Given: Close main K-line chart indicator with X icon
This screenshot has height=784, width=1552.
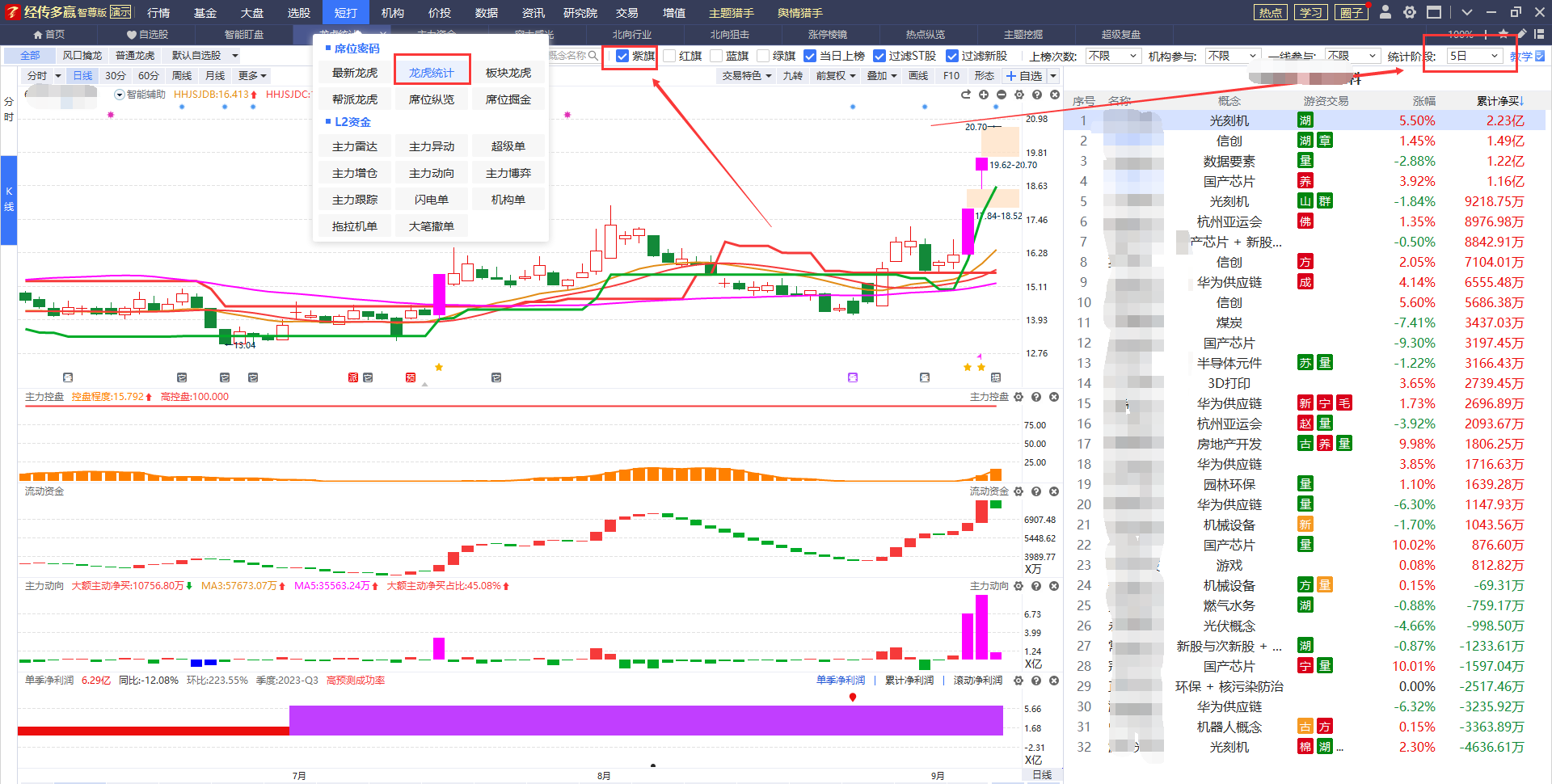Looking at the screenshot, I should point(1055,95).
